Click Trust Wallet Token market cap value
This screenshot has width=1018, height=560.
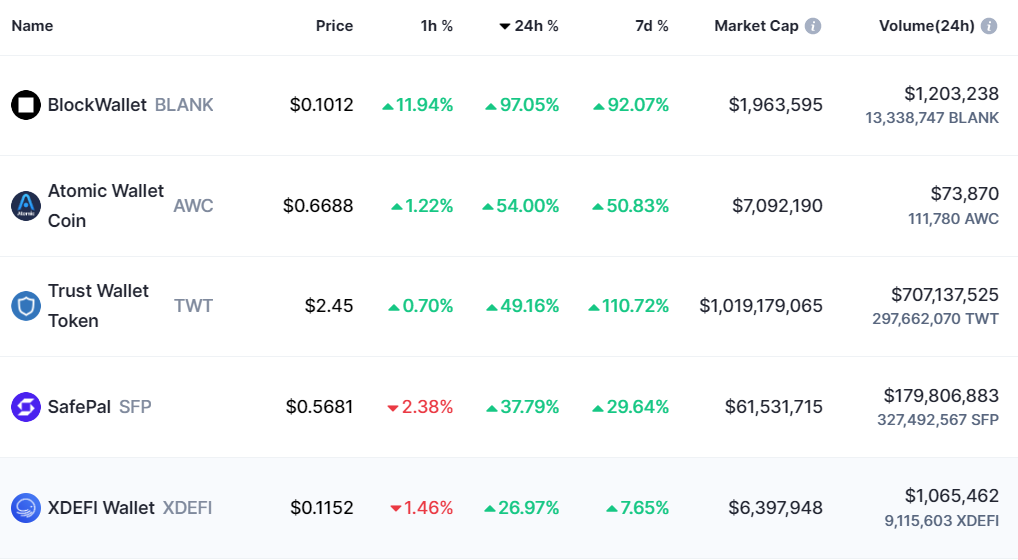pos(761,306)
